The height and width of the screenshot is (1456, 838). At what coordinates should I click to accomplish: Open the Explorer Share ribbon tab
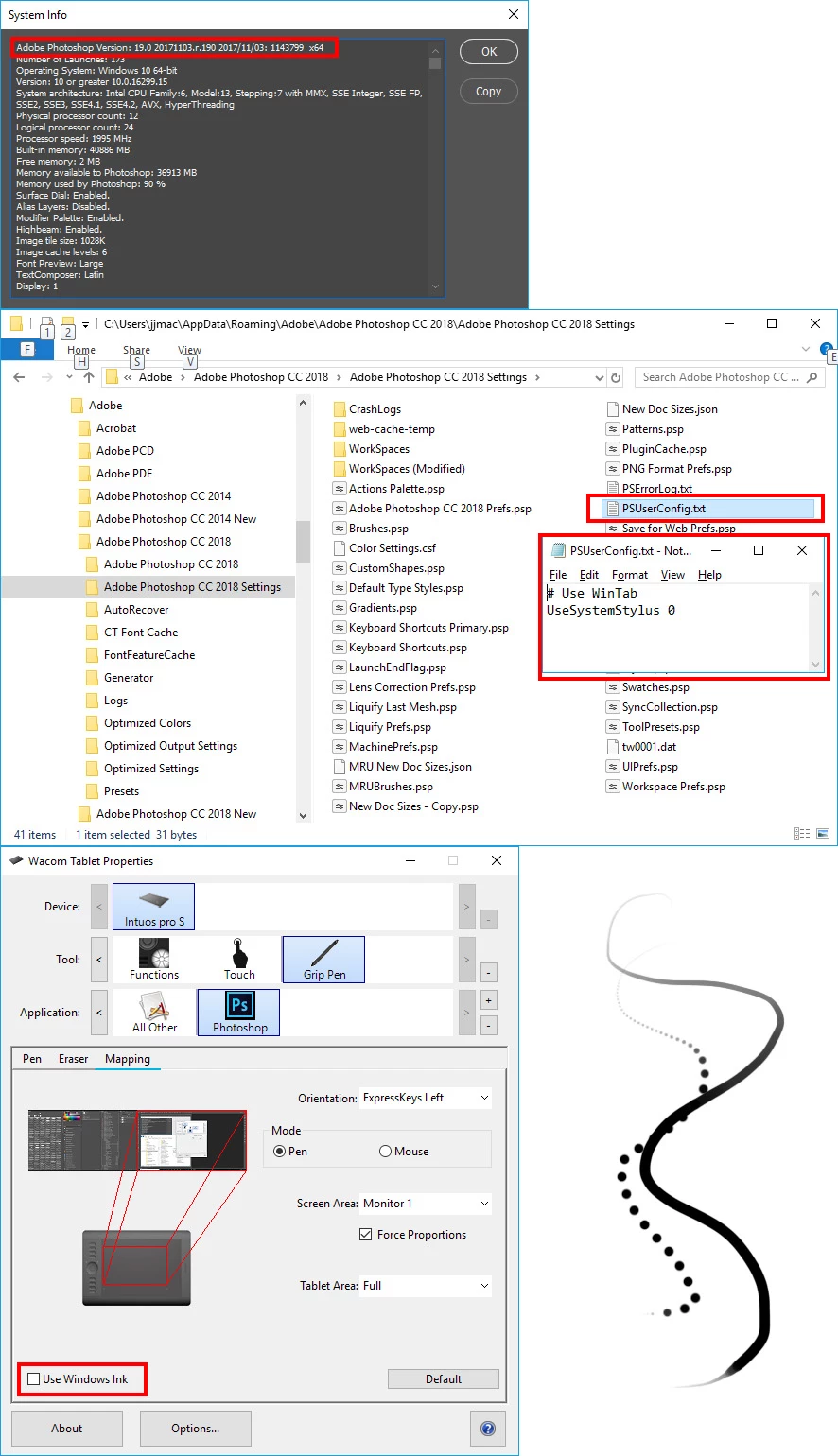coord(136,350)
